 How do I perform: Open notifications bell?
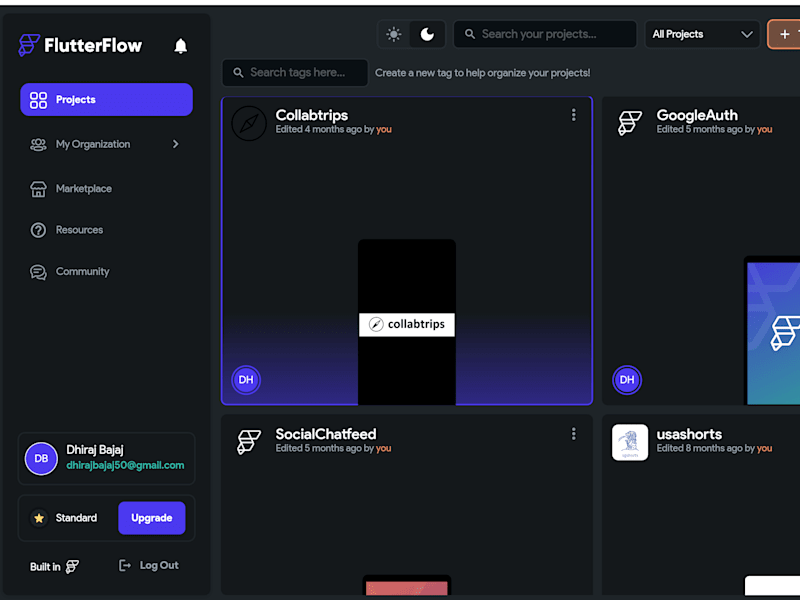point(181,46)
